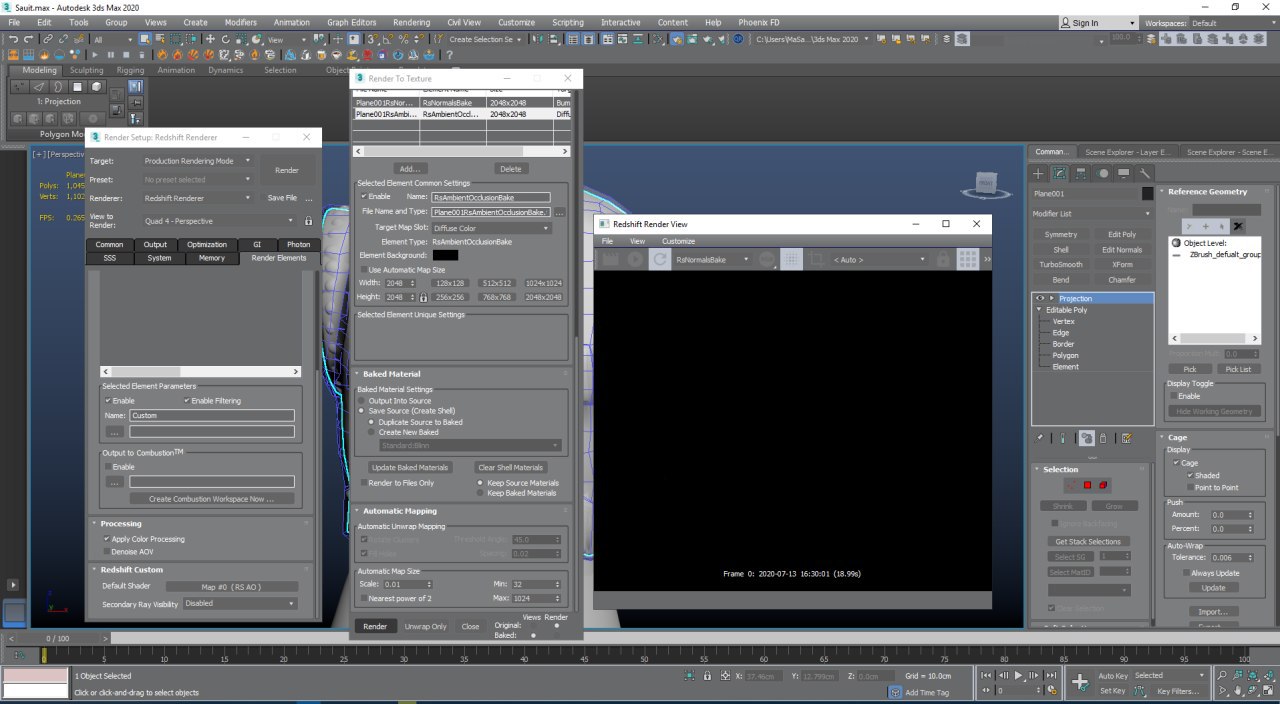
Task: Click the Configure Modifier Sets icon
Action: (1127, 438)
